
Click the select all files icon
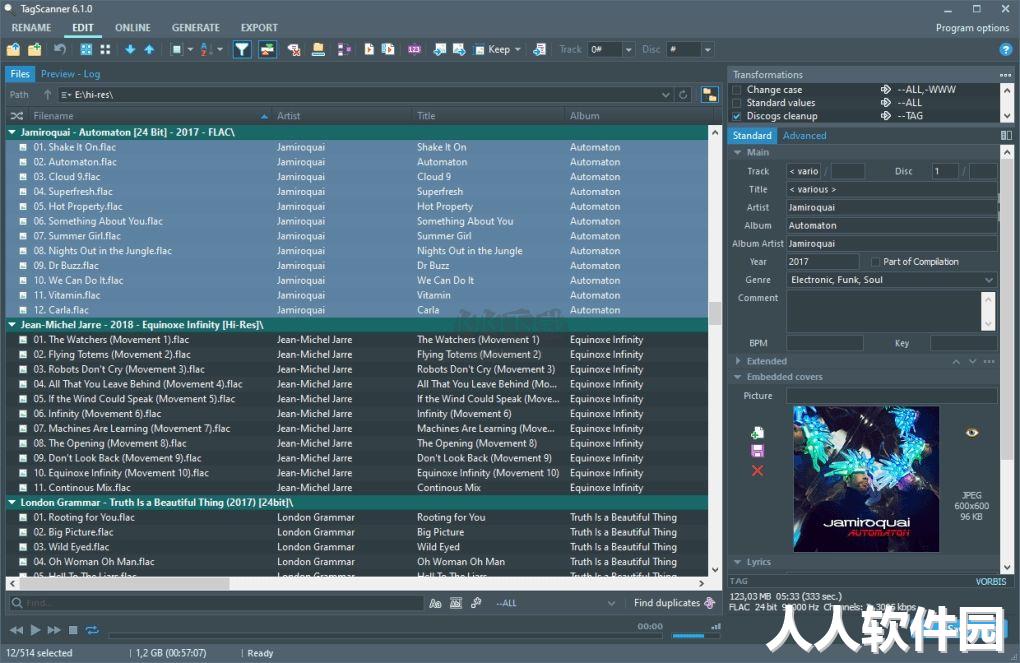86,49
